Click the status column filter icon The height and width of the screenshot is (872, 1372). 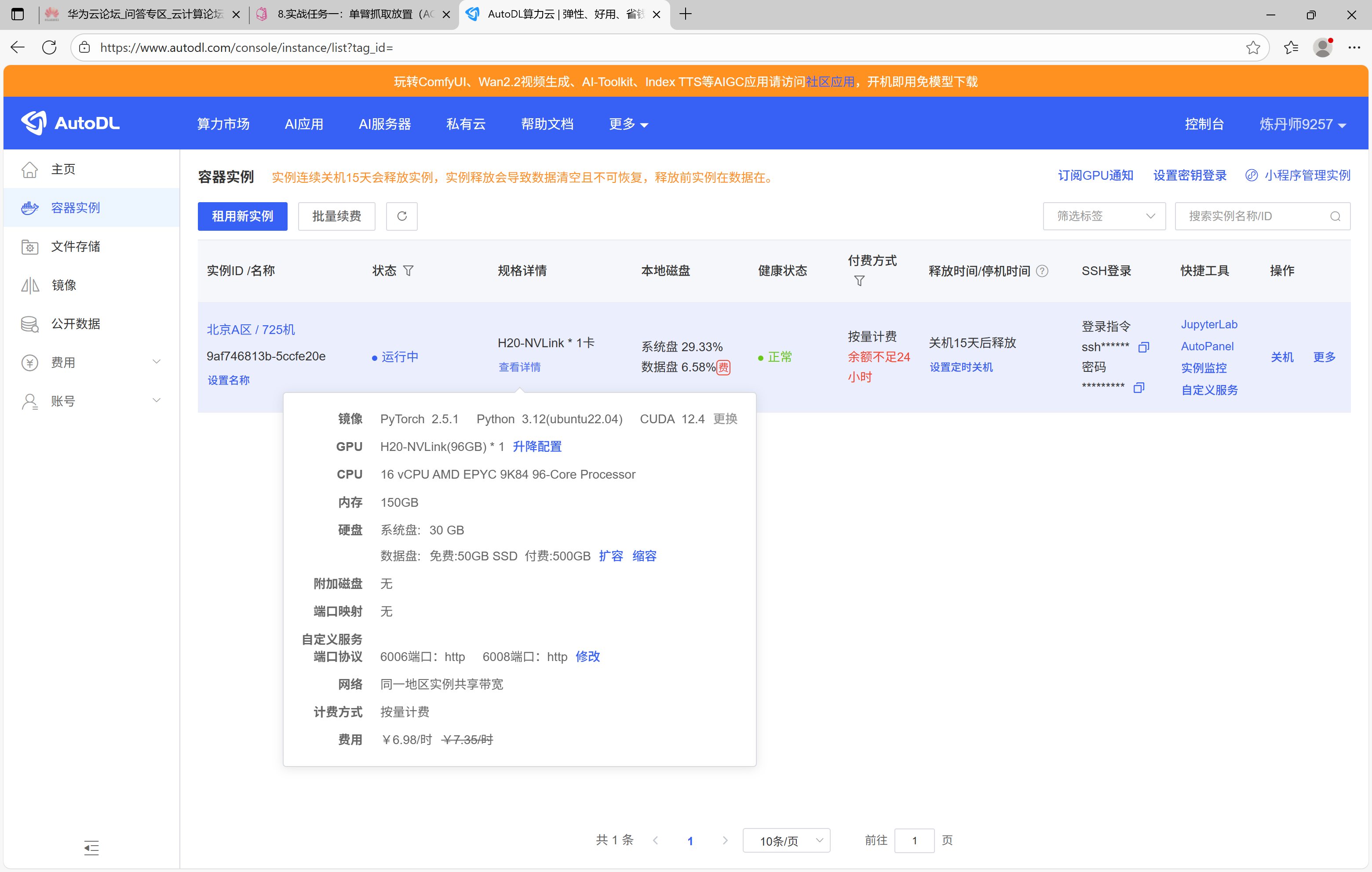tap(408, 271)
